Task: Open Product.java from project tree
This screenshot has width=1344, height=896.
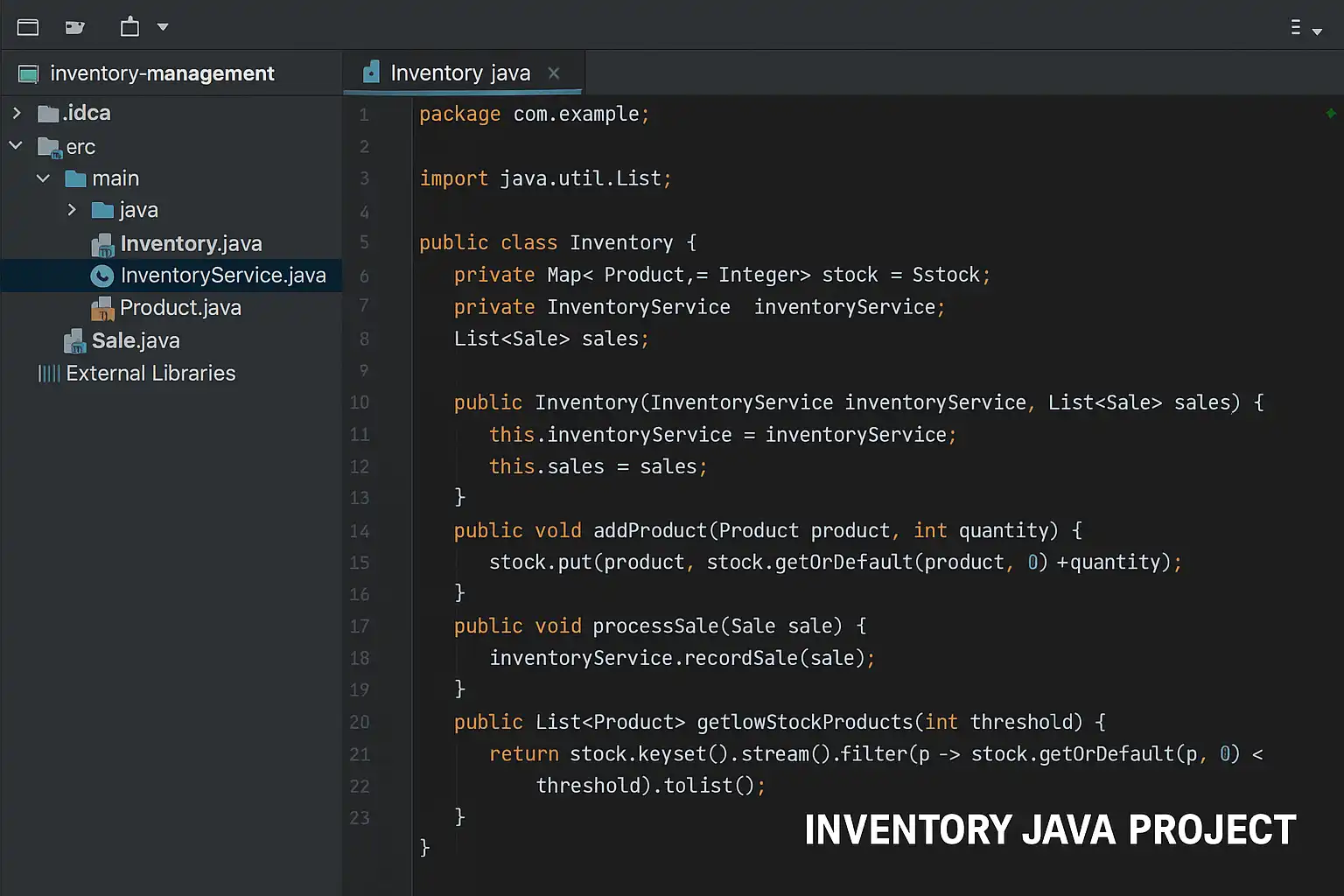Action: pyautogui.click(x=180, y=308)
